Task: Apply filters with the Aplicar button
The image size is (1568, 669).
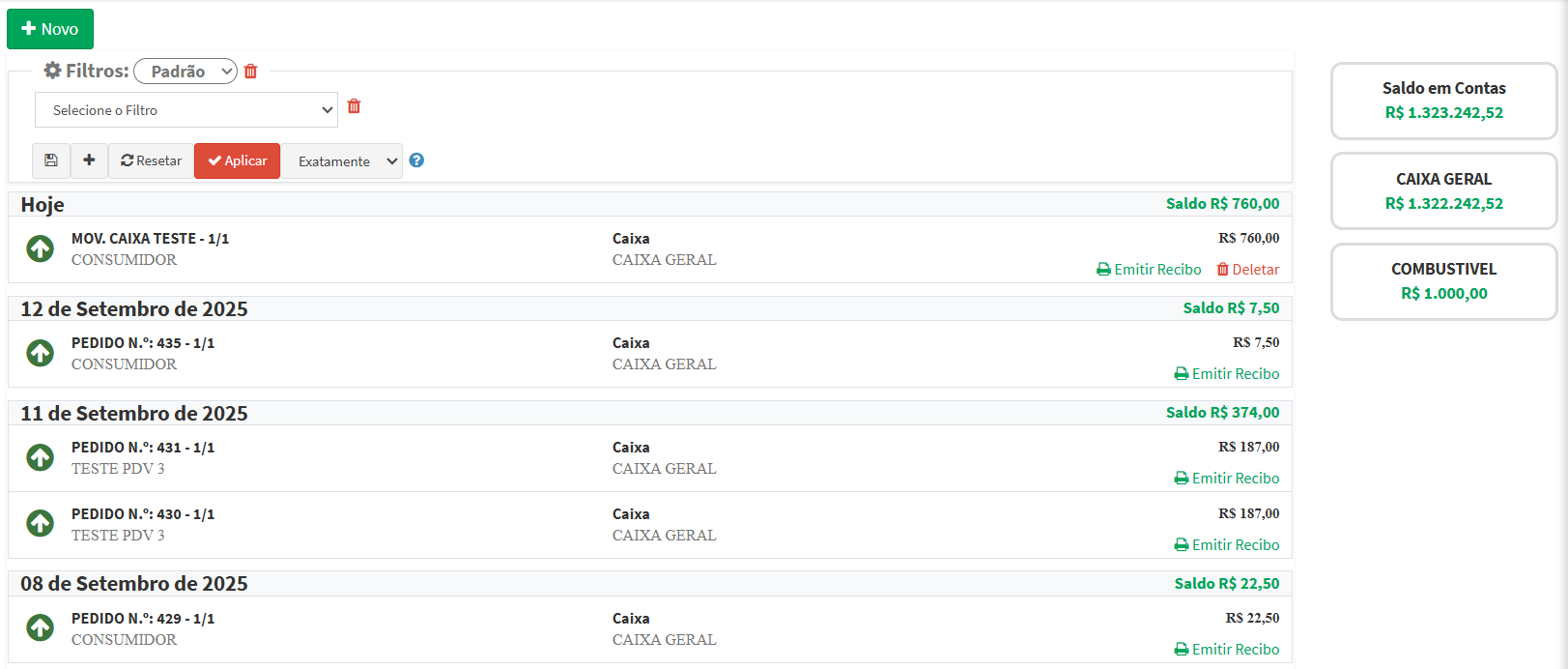Action: pyautogui.click(x=237, y=160)
